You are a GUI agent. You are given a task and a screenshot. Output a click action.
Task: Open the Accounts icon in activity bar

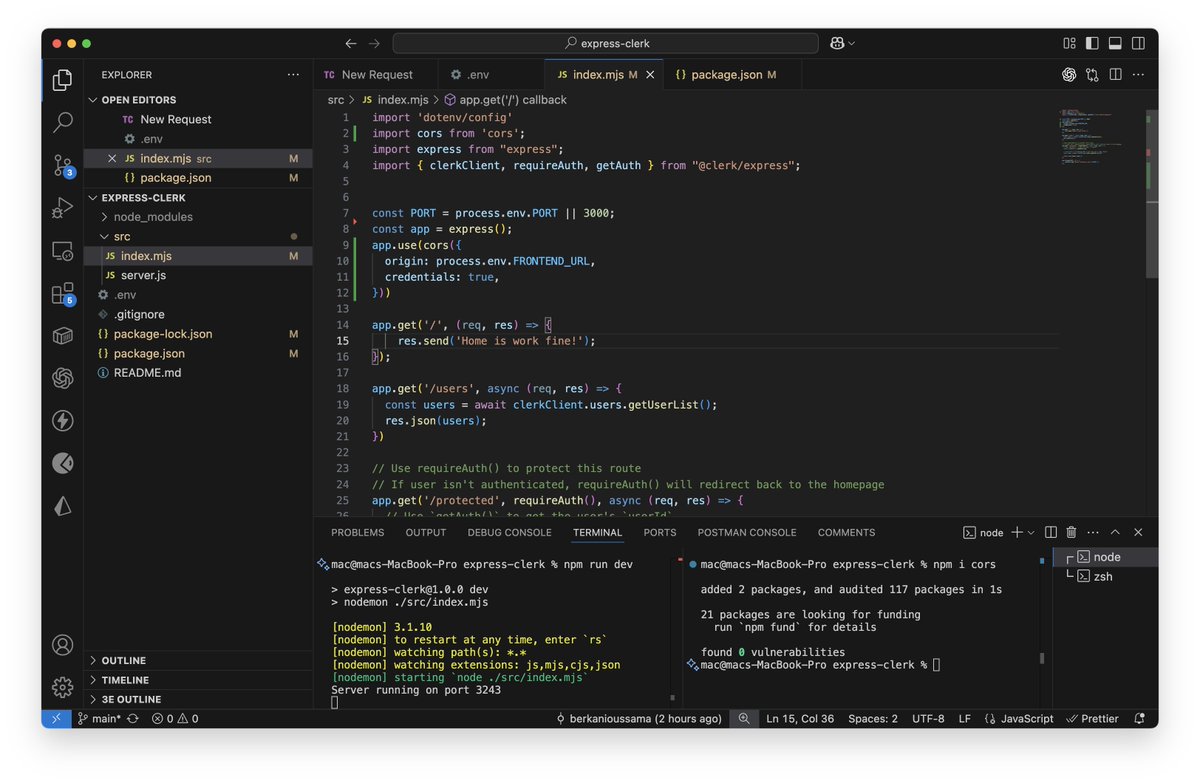point(62,645)
